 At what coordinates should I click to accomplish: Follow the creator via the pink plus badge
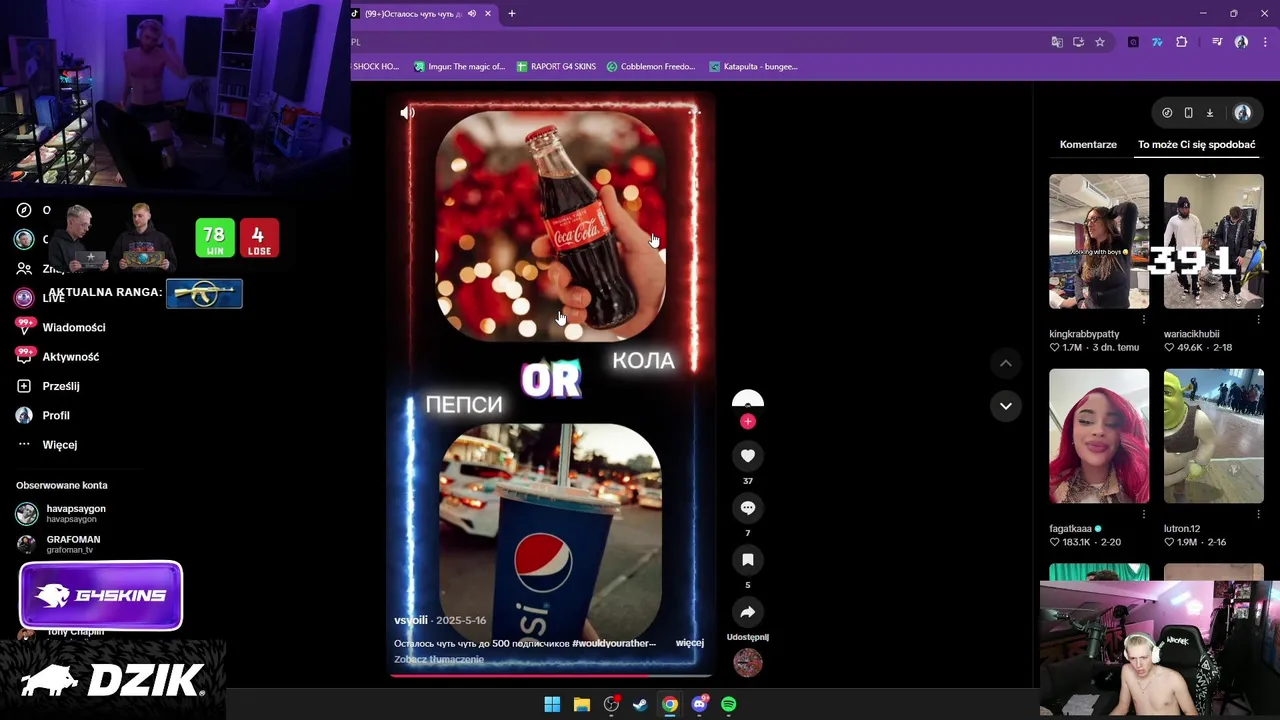click(747, 422)
